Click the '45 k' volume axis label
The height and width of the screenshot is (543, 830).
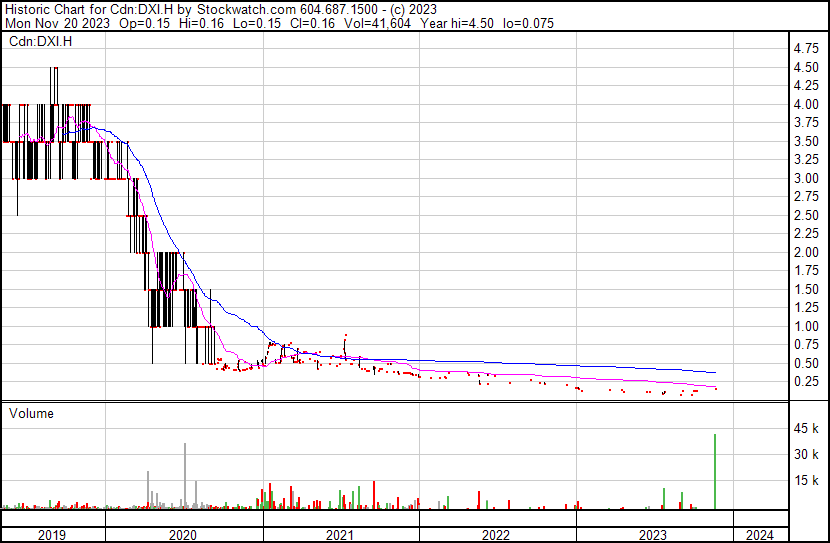806,428
